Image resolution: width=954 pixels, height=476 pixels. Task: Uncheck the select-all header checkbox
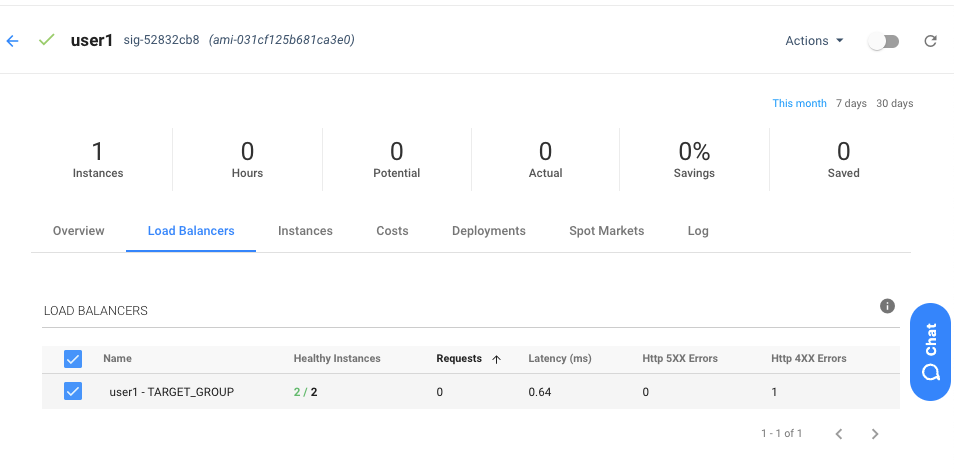pyautogui.click(x=73, y=359)
